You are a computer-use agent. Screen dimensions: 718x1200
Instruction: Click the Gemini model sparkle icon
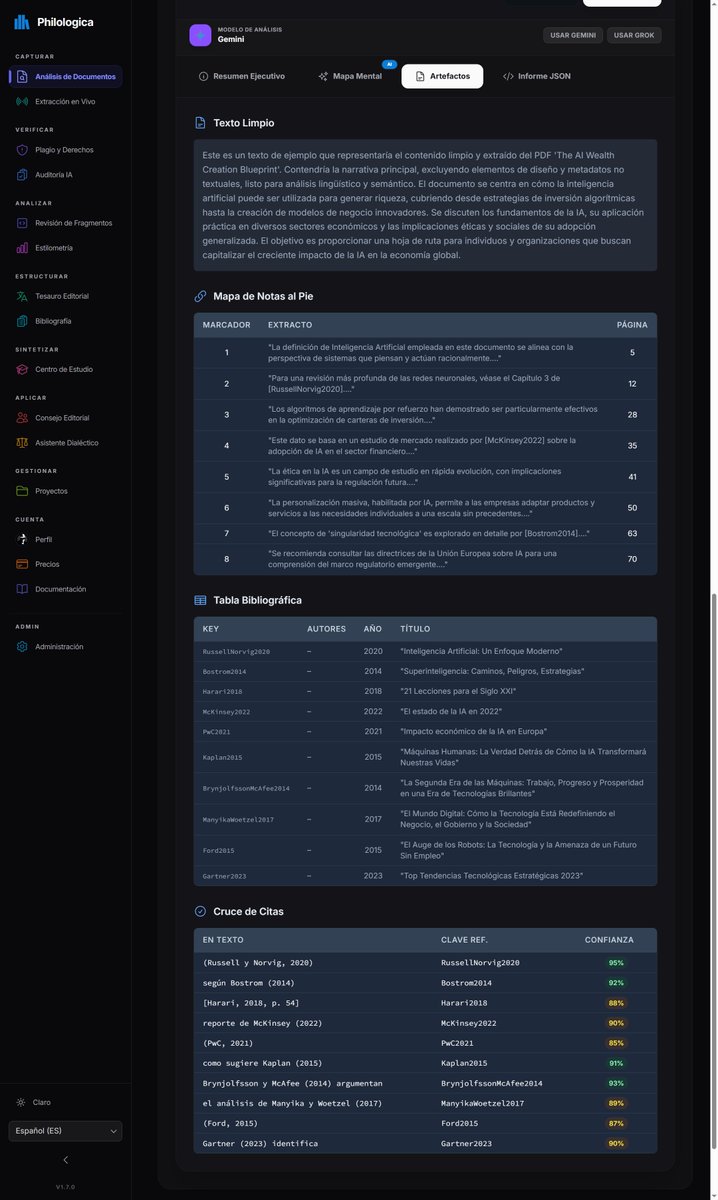[x=200, y=35]
